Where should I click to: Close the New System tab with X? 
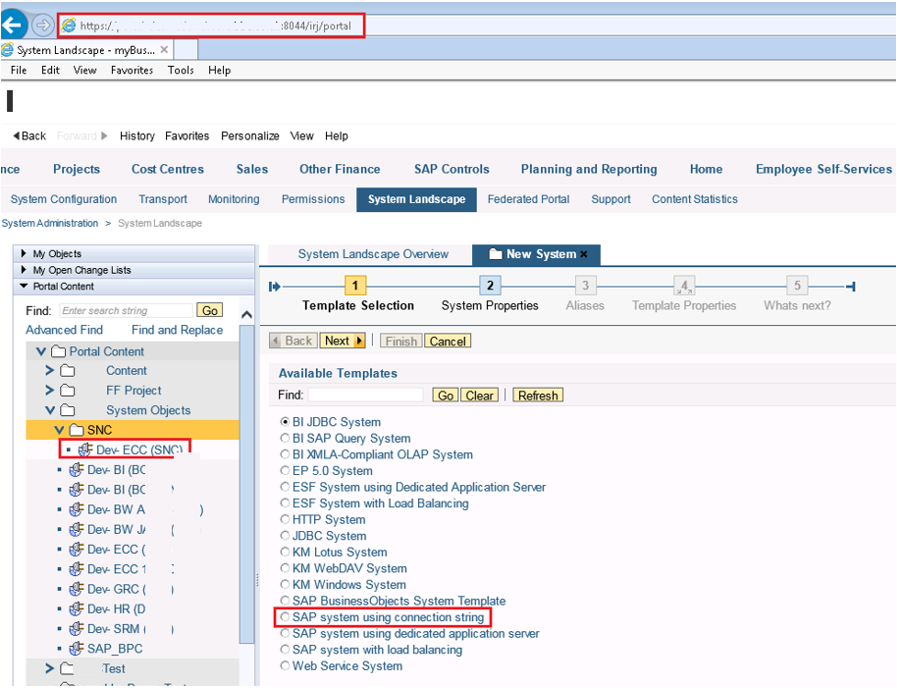585,254
